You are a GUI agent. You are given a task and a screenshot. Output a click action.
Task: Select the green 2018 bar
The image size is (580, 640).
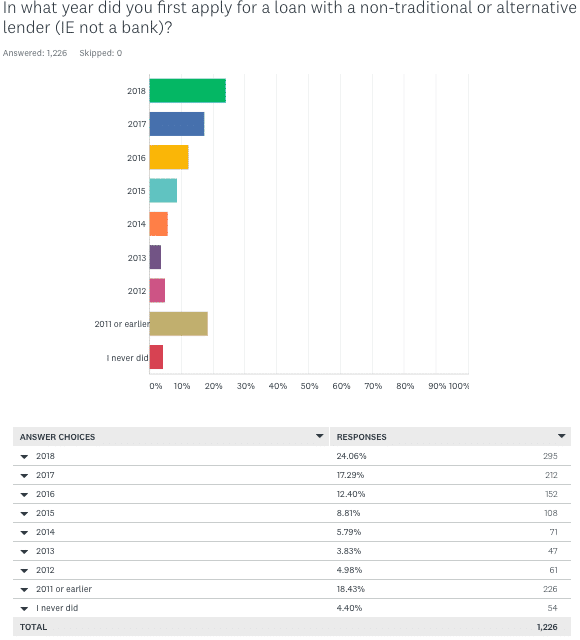pos(188,91)
